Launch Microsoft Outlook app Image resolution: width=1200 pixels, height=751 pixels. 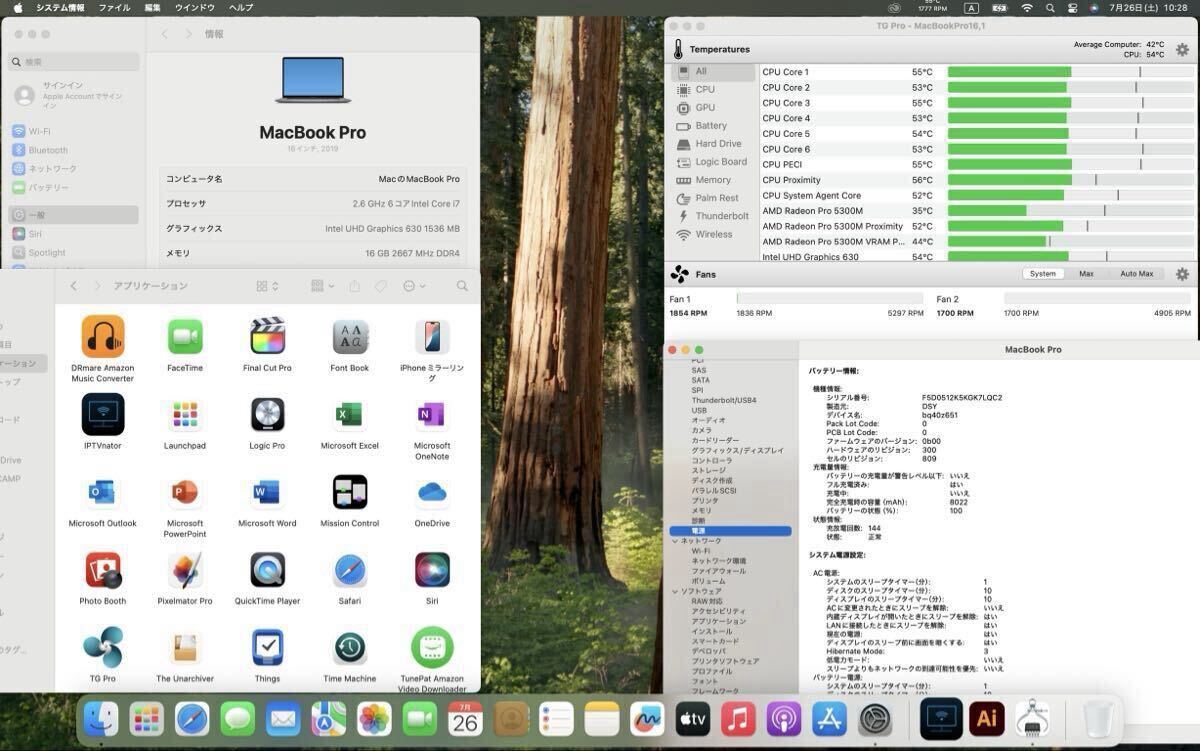[x=103, y=492]
